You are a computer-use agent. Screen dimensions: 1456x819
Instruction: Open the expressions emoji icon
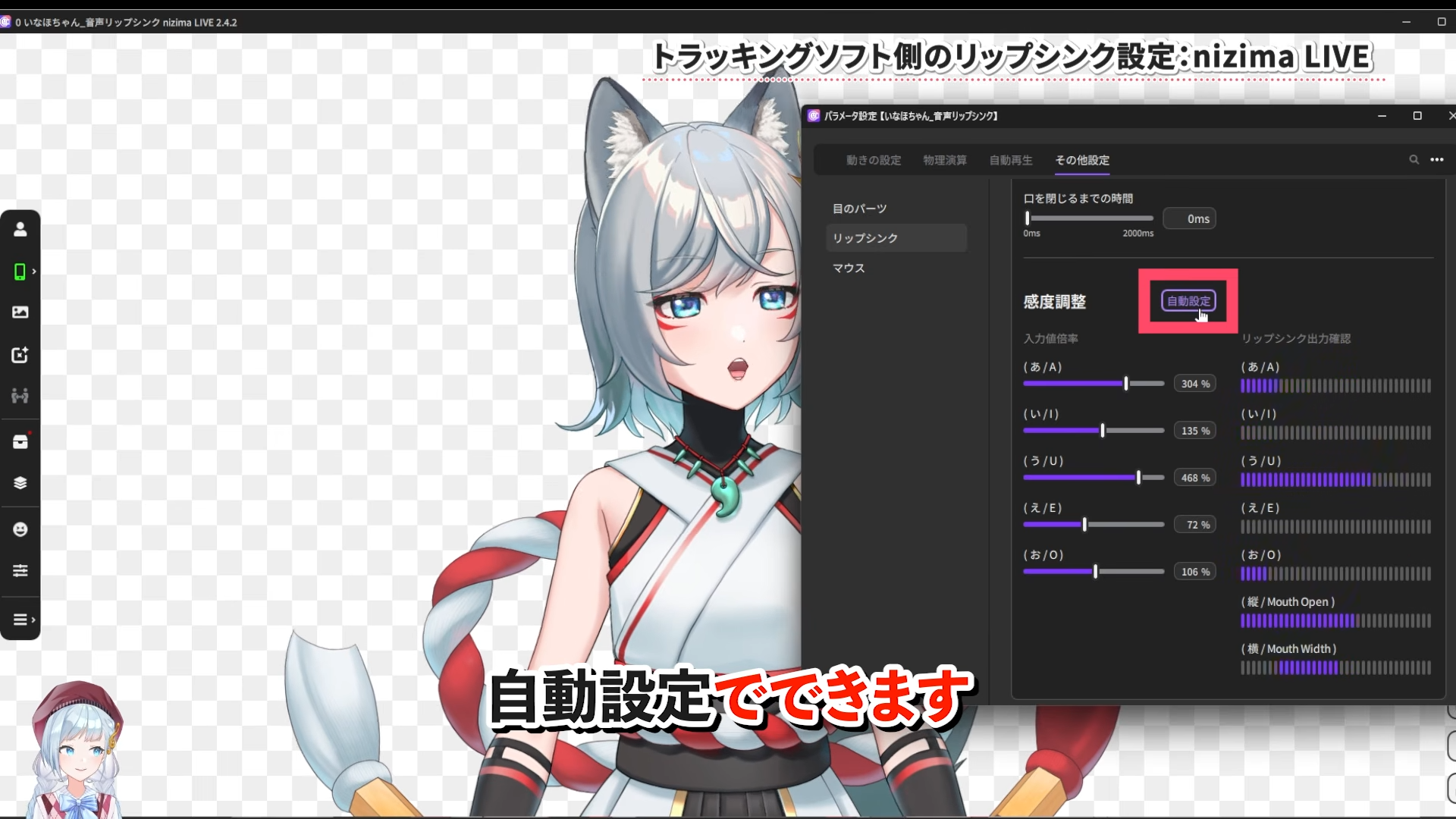[20, 529]
